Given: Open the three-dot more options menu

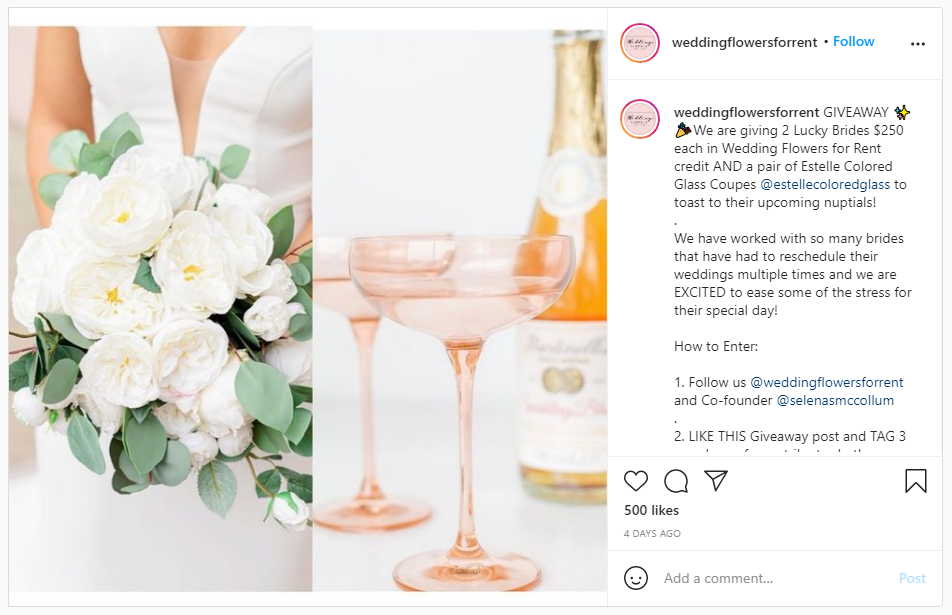Looking at the screenshot, I should [x=917, y=44].
